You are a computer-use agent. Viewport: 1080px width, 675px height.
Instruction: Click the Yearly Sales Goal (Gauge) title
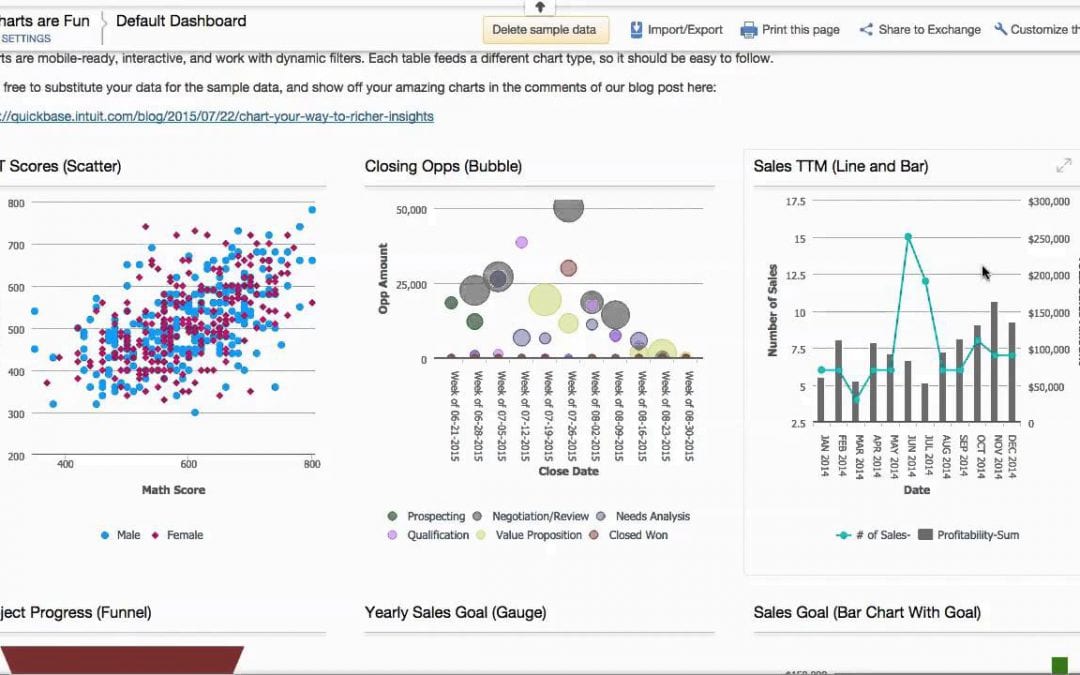point(455,612)
